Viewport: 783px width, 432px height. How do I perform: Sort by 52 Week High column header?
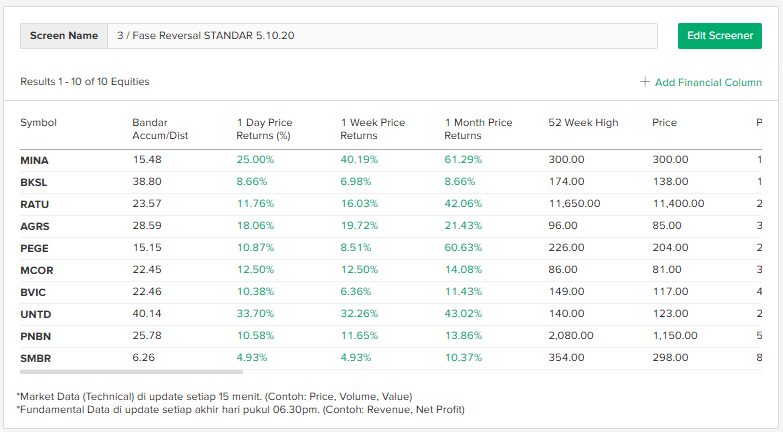[583, 123]
